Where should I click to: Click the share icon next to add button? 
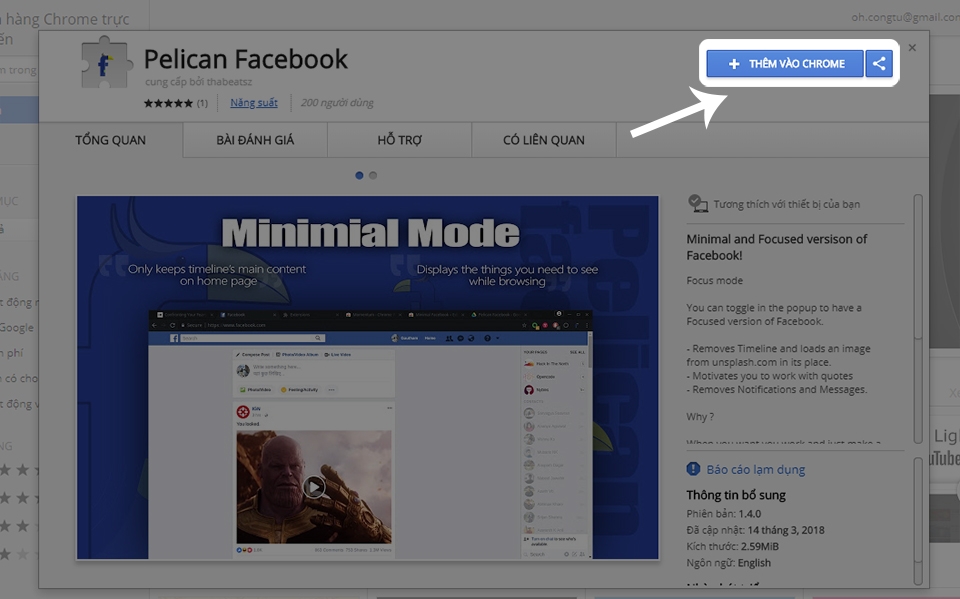coord(879,64)
